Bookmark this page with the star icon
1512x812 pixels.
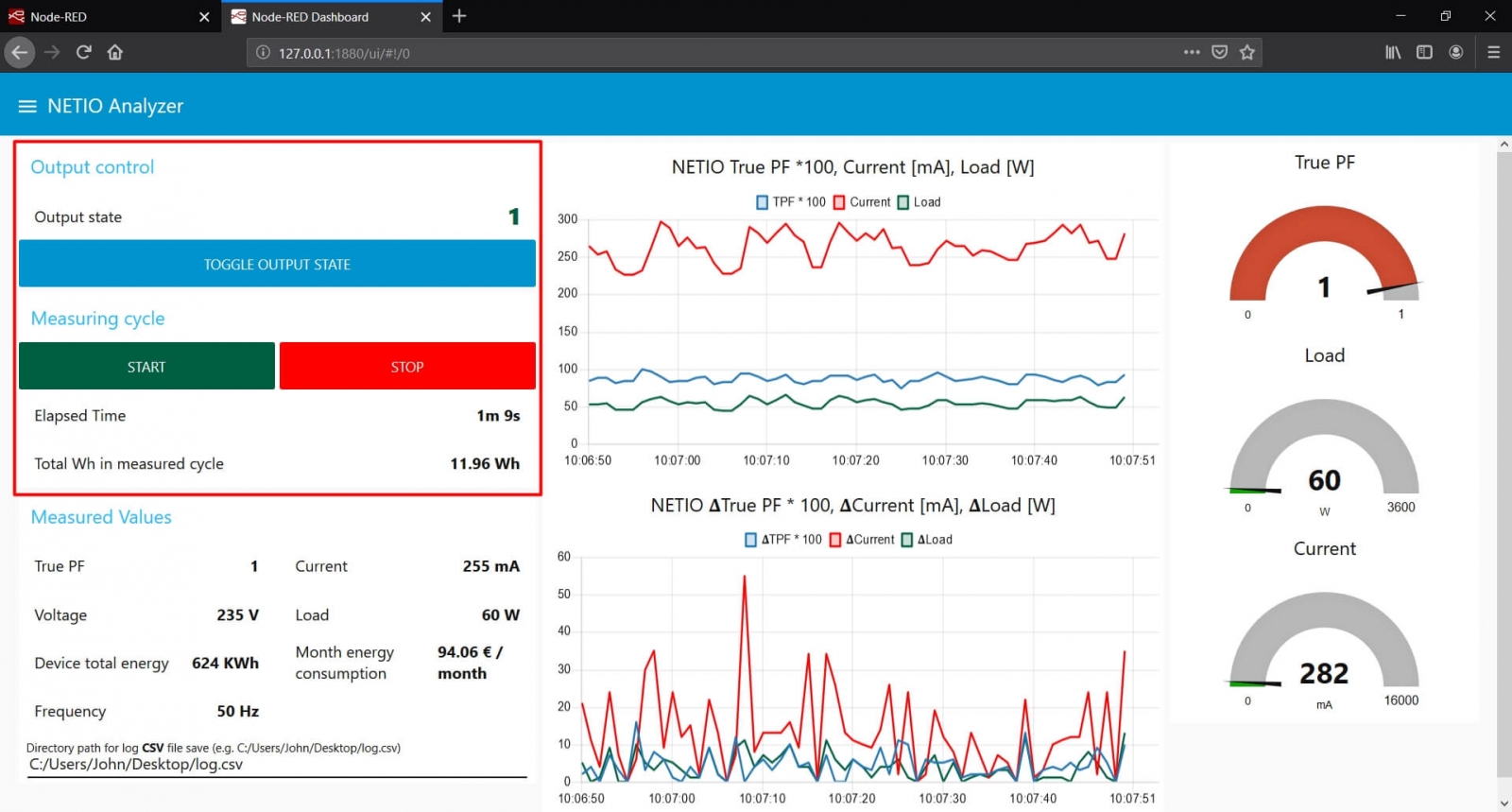(x=1247, y=53)
